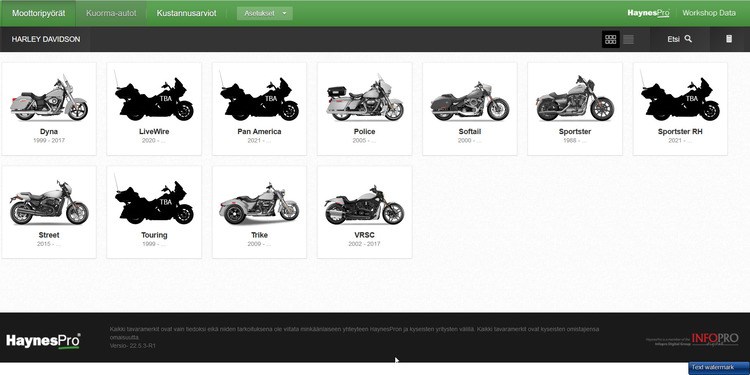The height and width of the screenshot is (375, 750).
Task: Click the VRSC model name text
Action: (x=364, y=235)
